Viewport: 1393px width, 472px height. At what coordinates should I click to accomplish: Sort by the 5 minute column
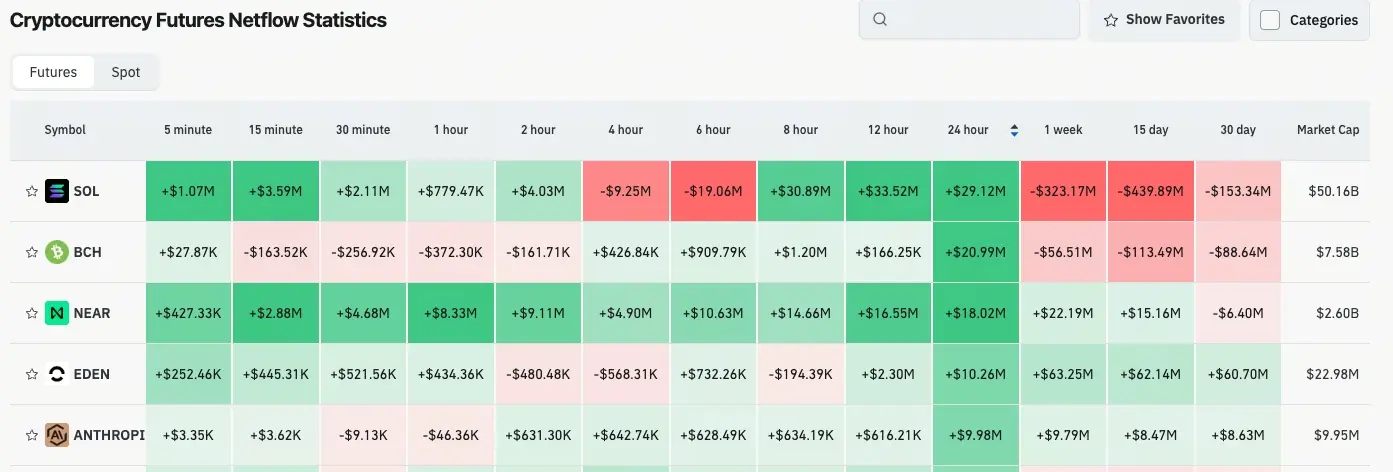(188, 130)
